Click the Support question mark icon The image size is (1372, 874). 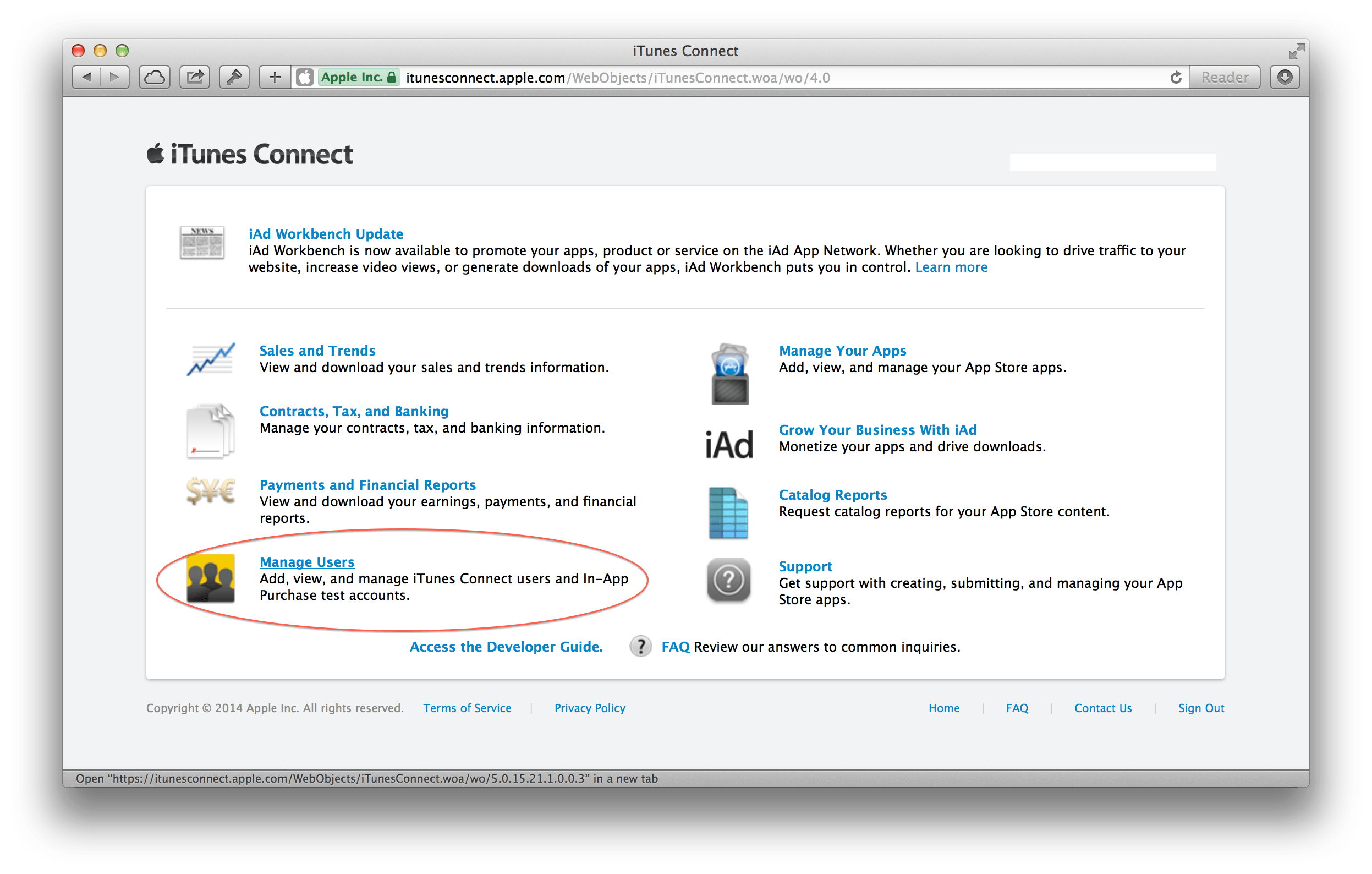[x=728, y=581]
